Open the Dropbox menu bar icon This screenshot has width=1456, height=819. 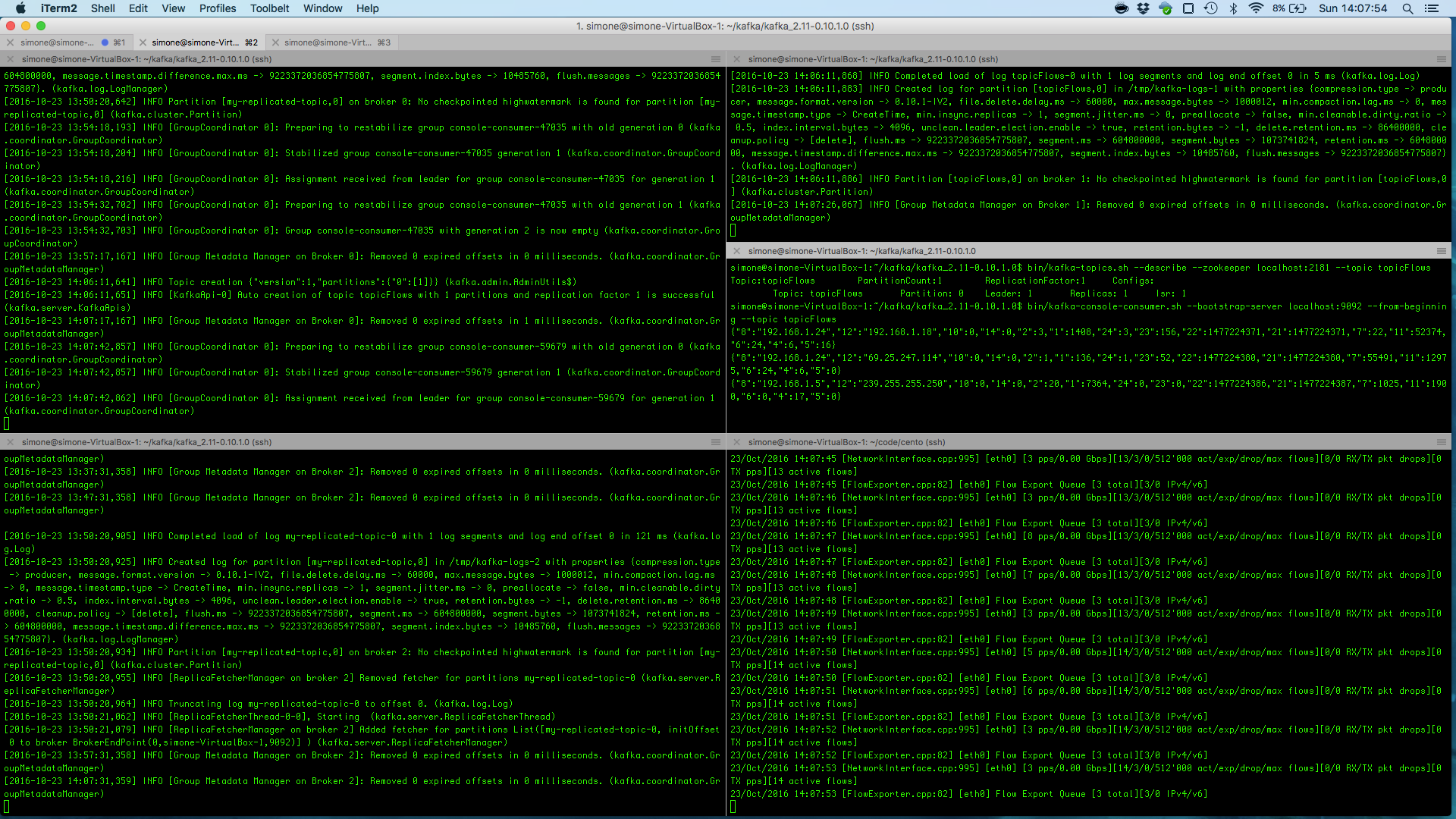click(x=1143, y=8)
